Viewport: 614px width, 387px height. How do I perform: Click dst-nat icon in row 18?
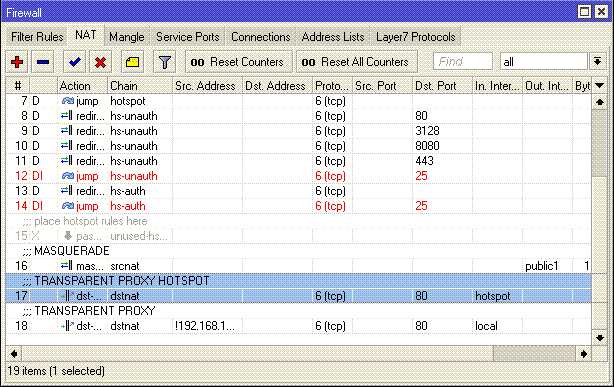point(67,326)
